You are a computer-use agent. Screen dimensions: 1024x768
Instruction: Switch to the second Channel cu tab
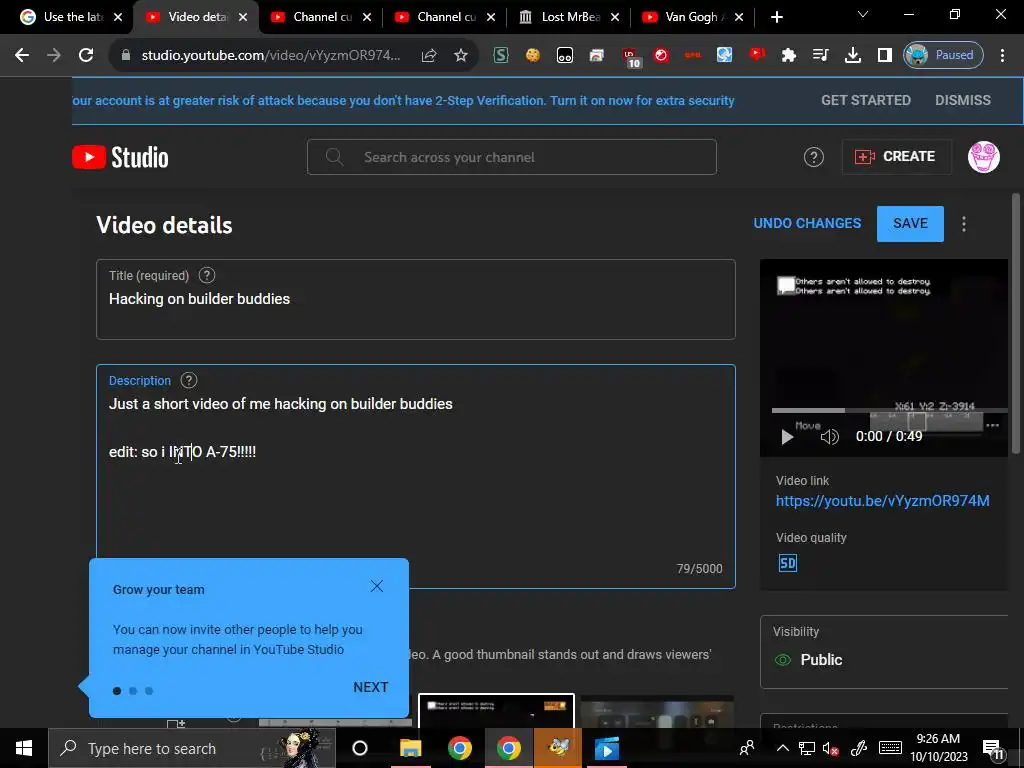pyautogui.click(x=446, y=17)
